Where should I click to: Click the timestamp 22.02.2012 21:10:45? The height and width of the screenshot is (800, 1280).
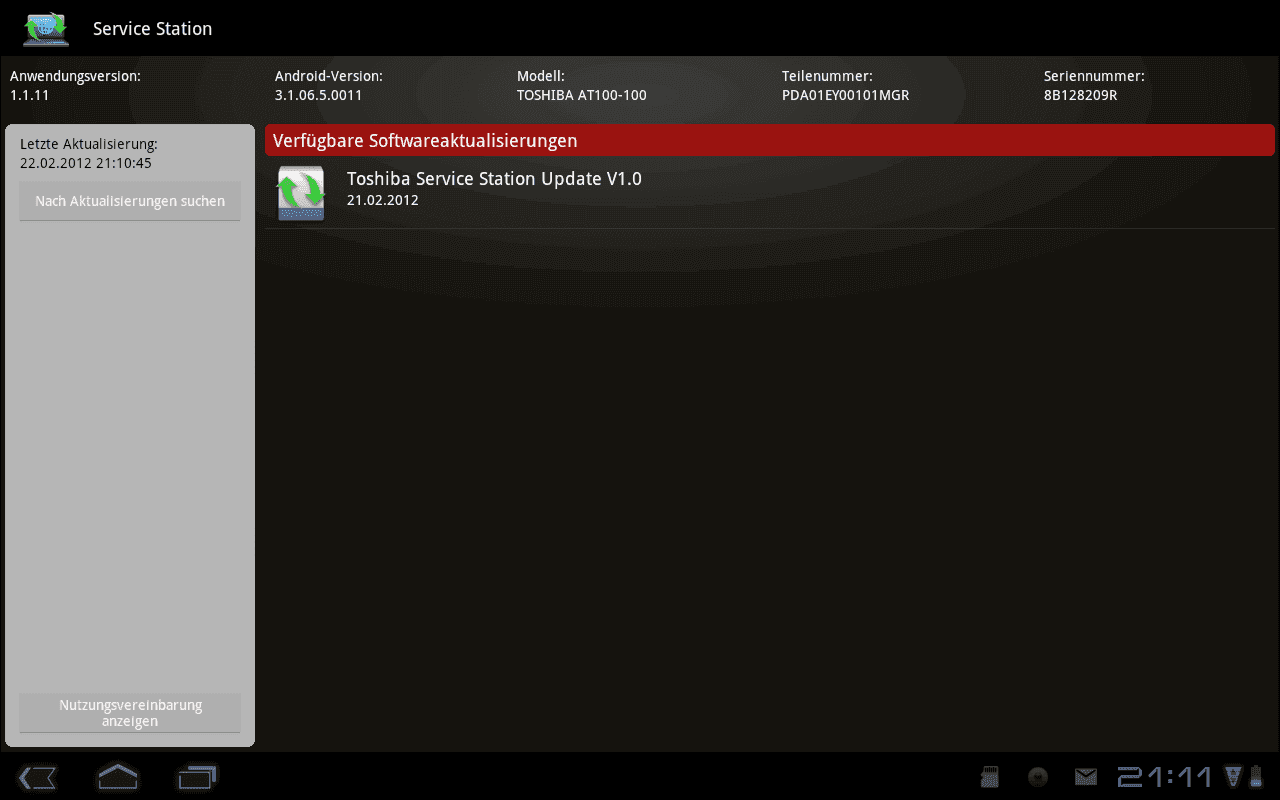(86, 163)
